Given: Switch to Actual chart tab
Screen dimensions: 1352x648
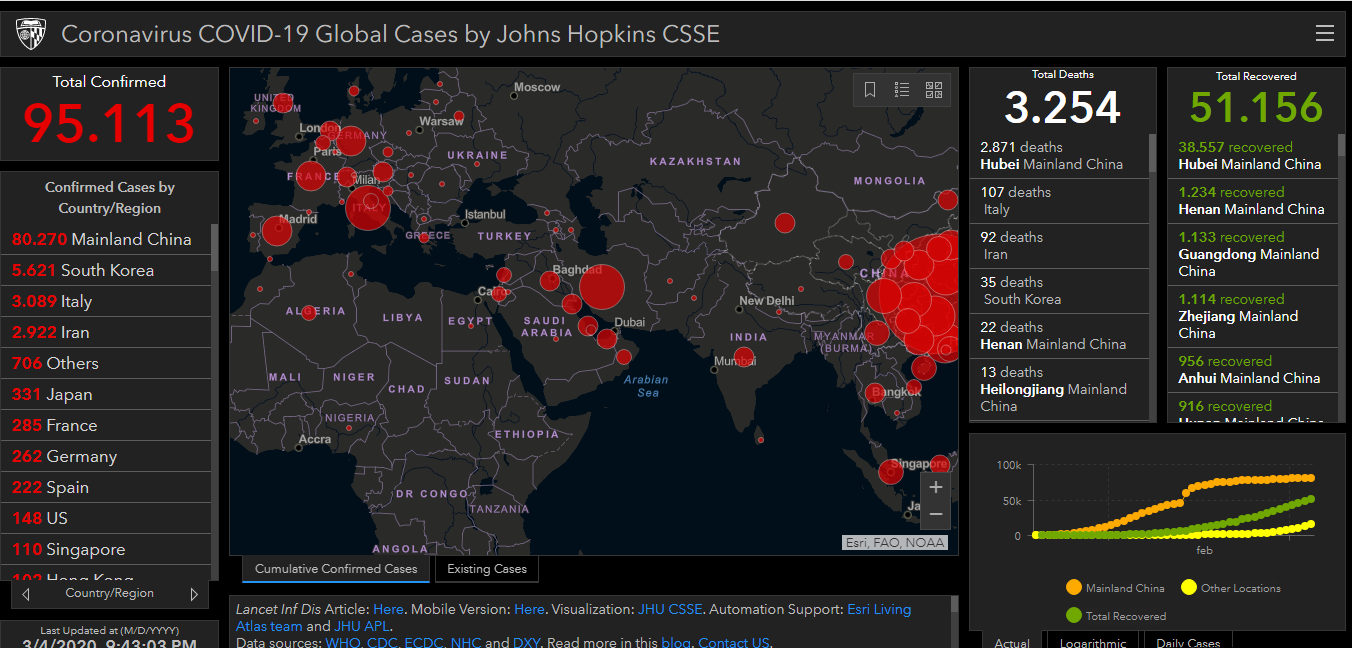Looking at the screenshot, I should 1012,640.
